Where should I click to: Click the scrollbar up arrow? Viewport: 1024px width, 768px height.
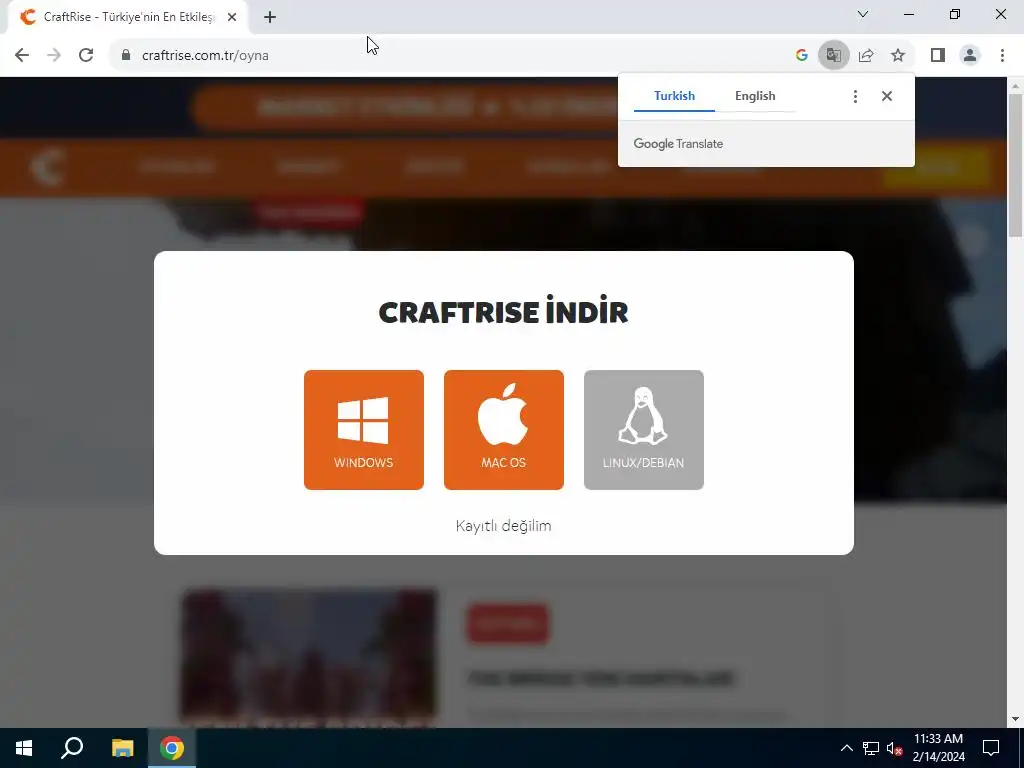click(1015, 86)
